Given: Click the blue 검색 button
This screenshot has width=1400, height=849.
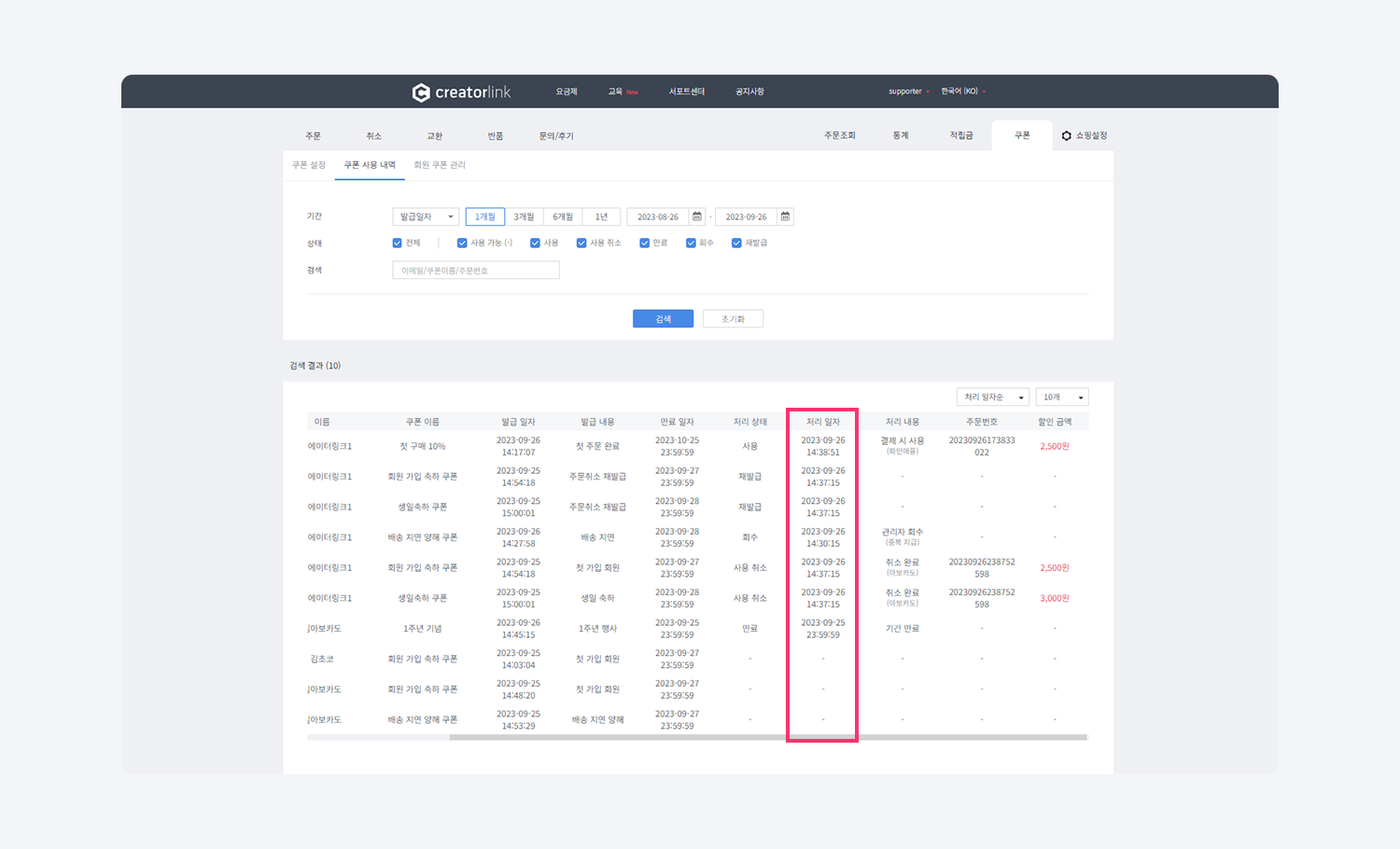Looking at the screenshot, I should point(663,319).
